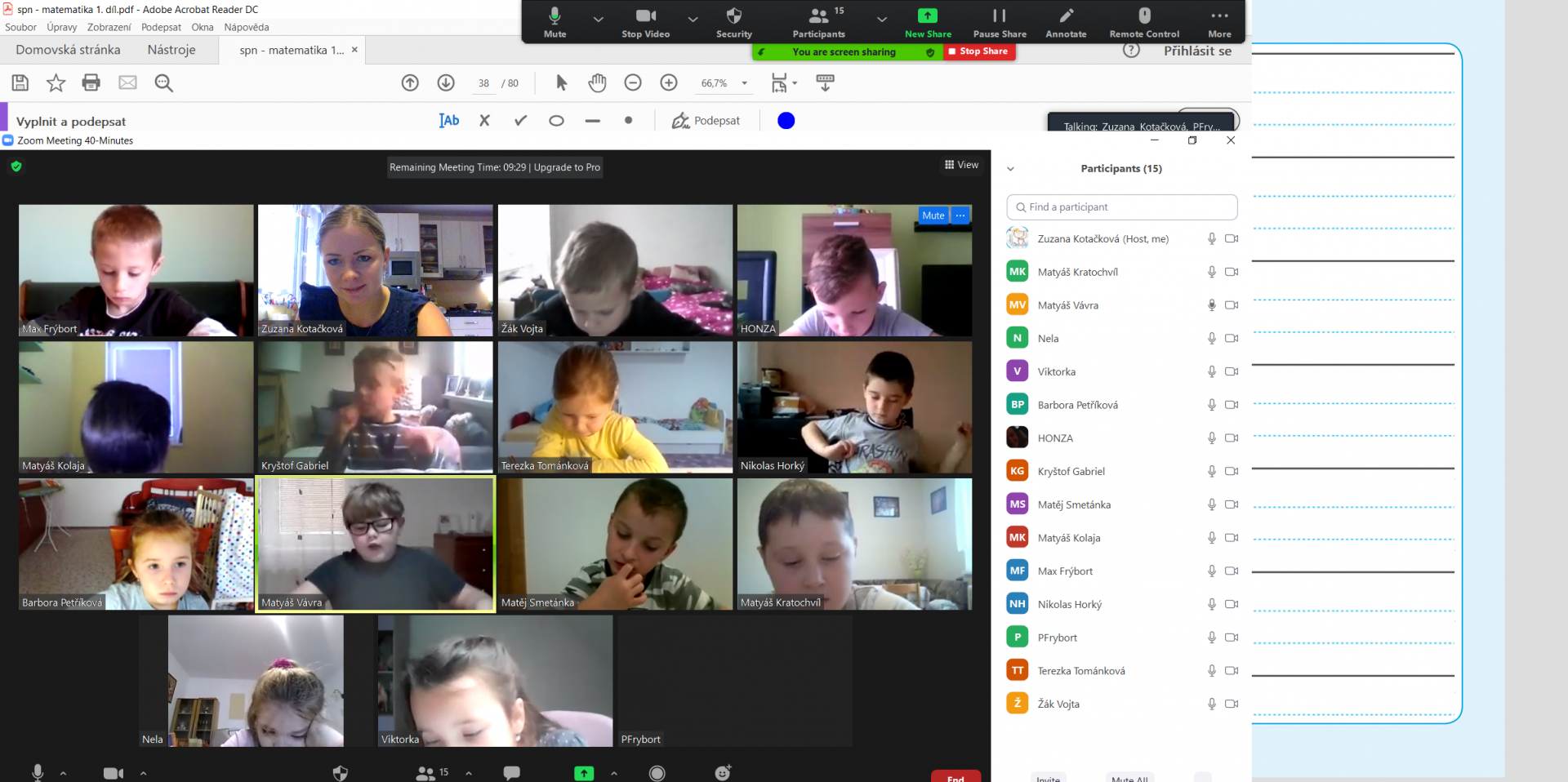
Task: Open the Podepsat sign tool
Action: (706, 121)
